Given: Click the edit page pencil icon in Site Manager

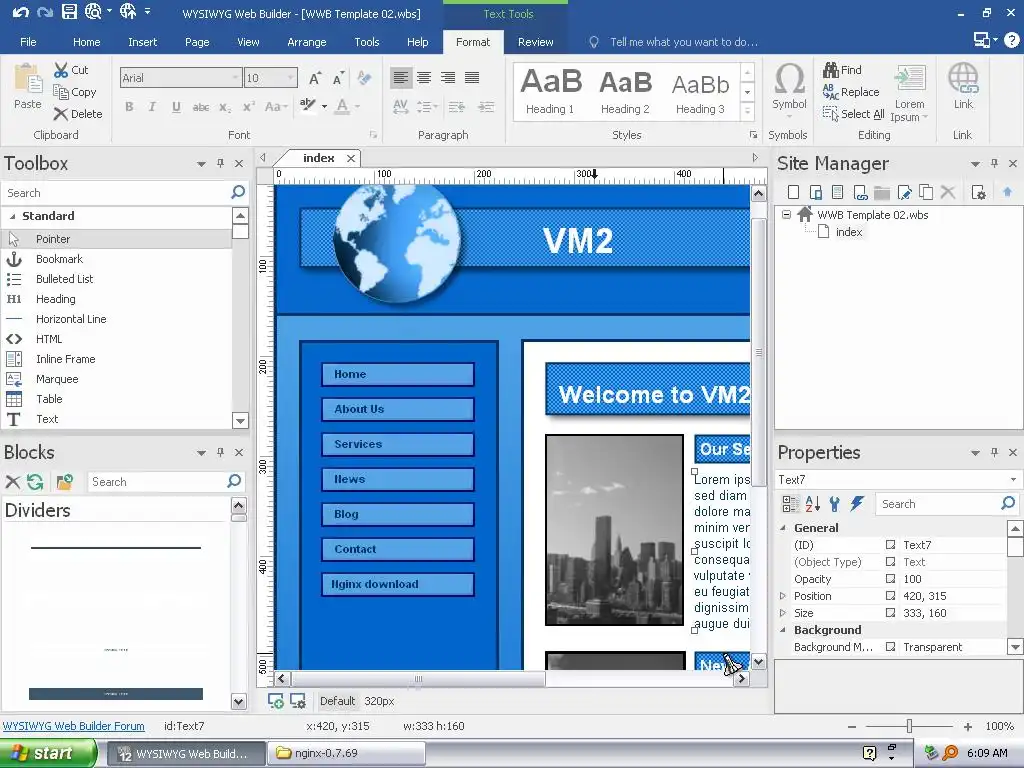Looking at the screenshot, I should (904, 192).
